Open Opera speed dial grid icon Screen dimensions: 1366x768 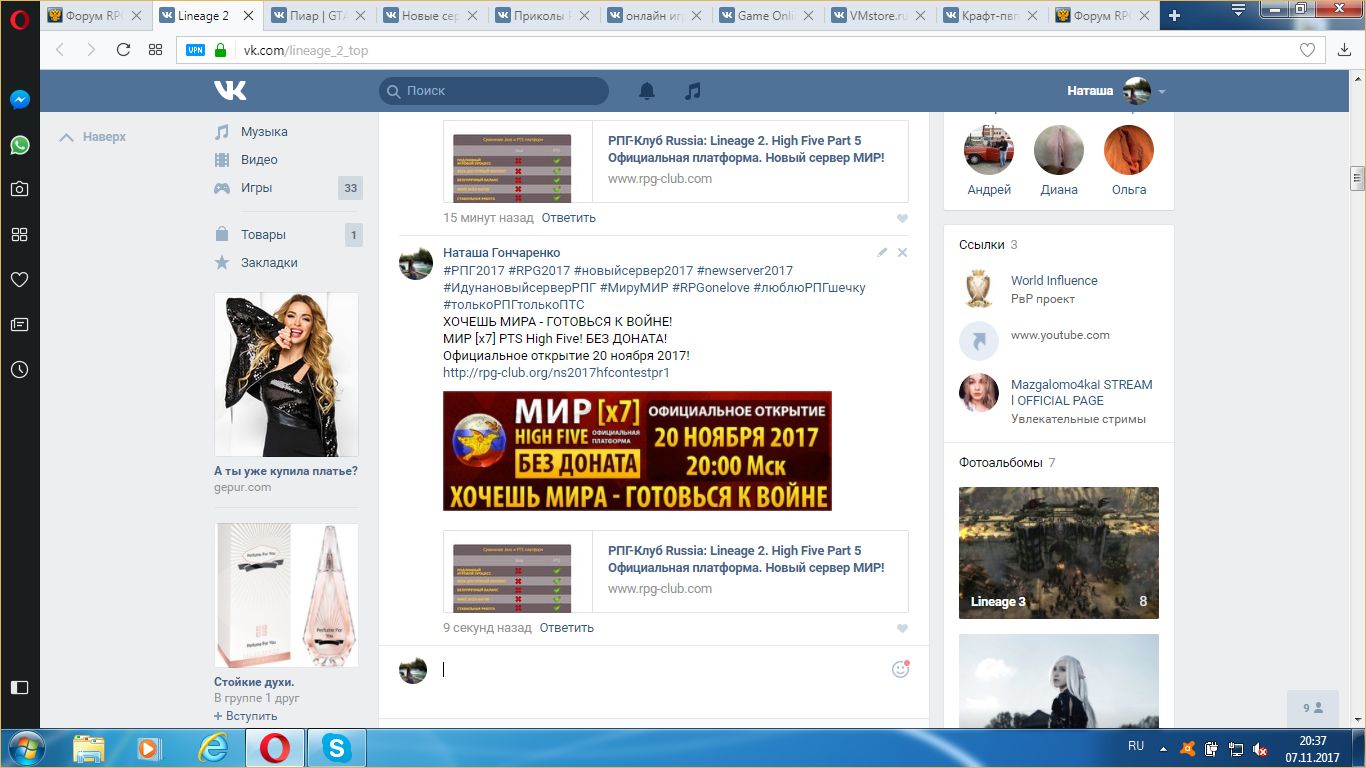tap(155, 50)
